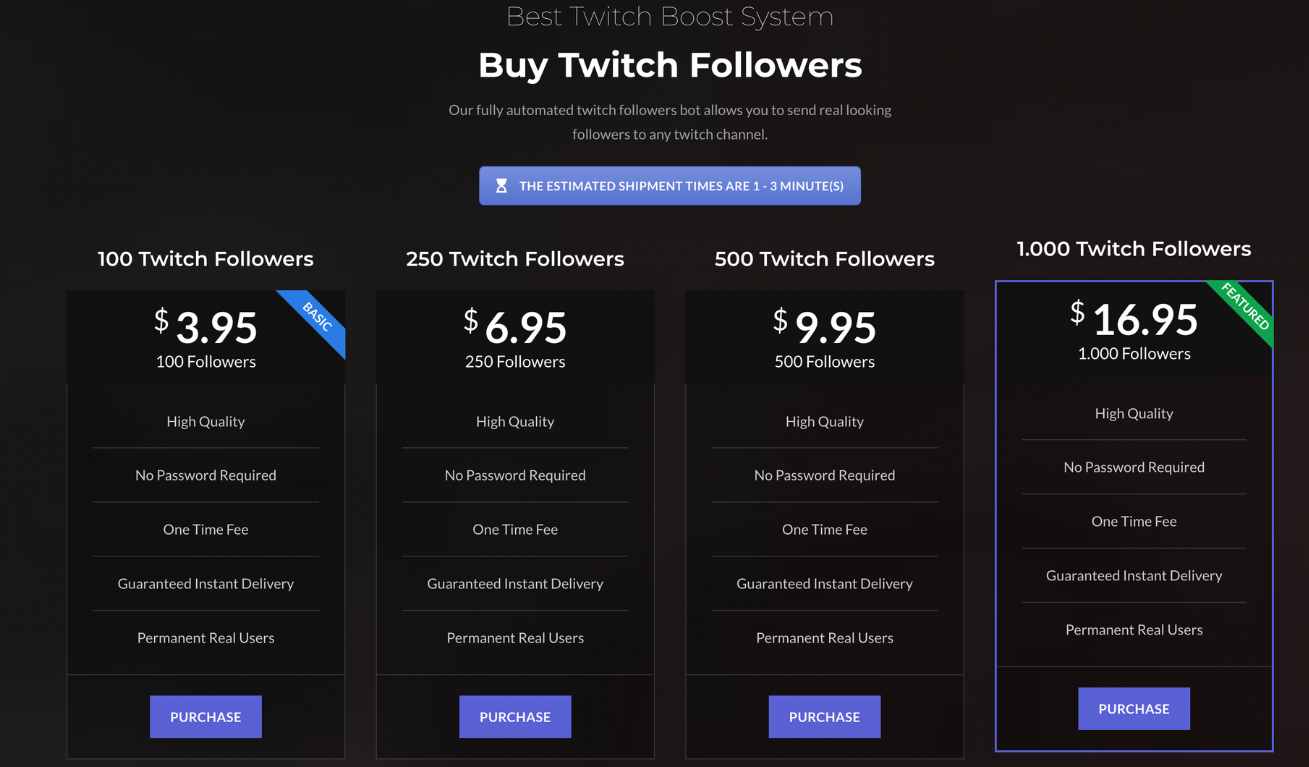
Task: Click the green FEATURED corner ribbon
Action: (x=1247, y=308)
